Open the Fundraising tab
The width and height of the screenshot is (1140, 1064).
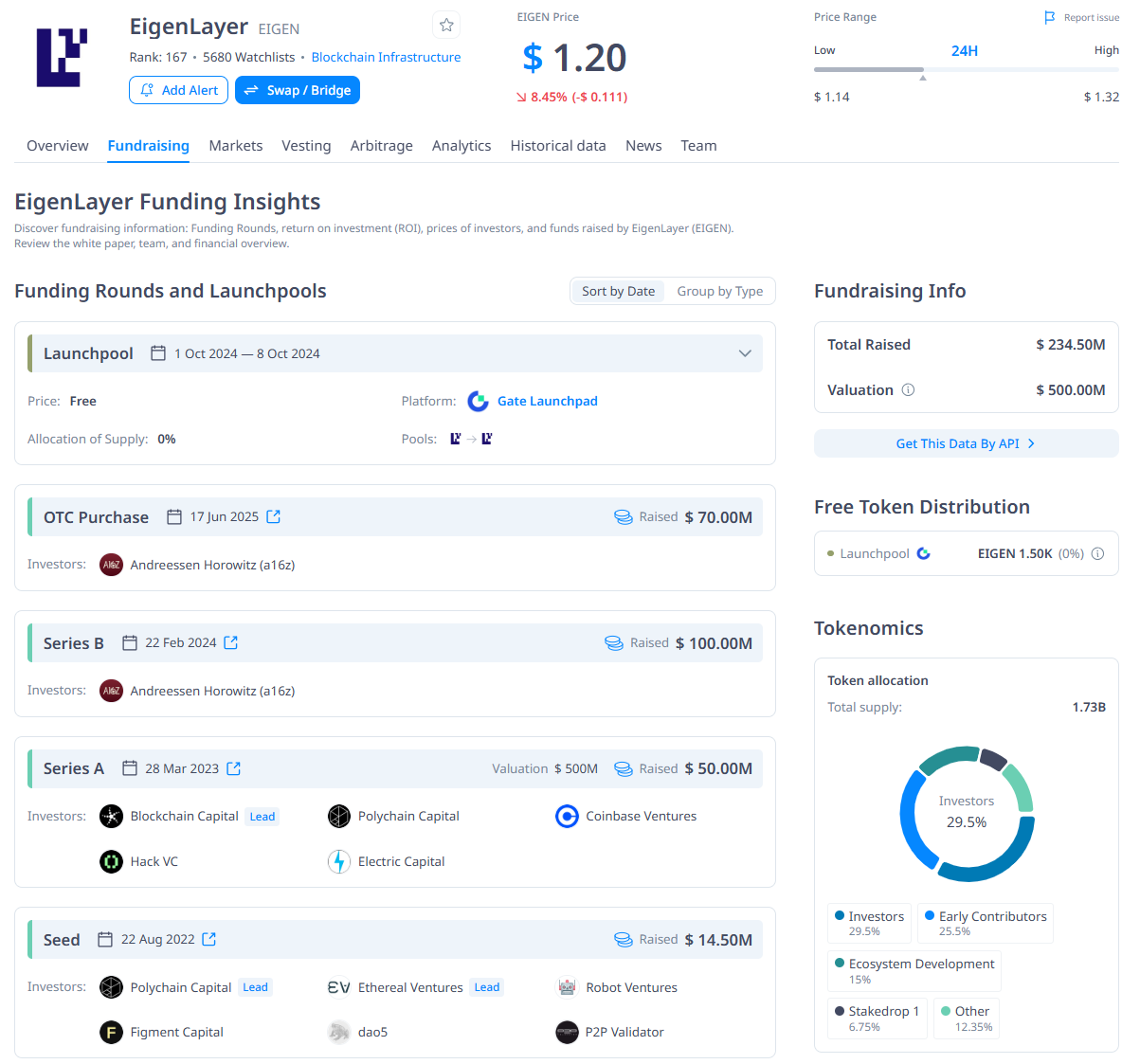pyautogui.click(x=148, y=146)
